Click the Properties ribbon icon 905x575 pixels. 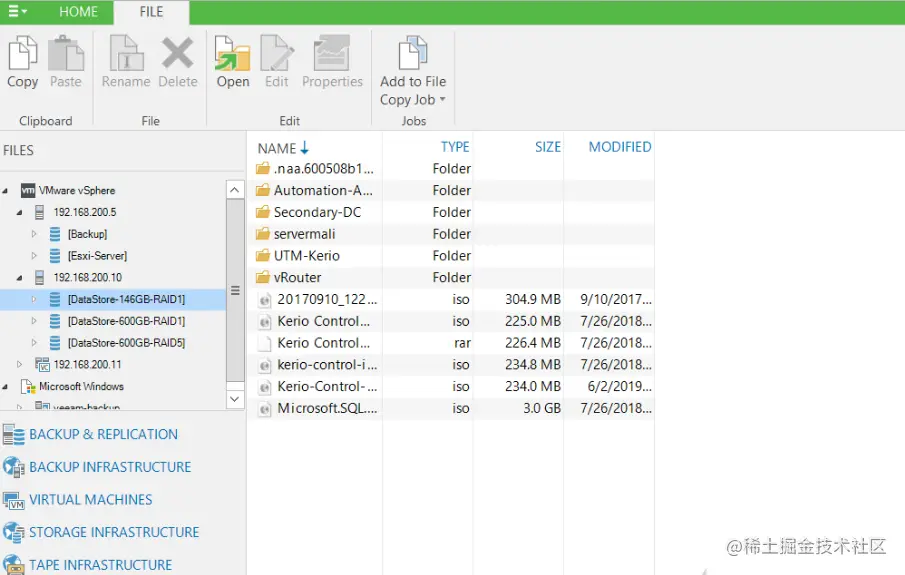coord(332,53)
